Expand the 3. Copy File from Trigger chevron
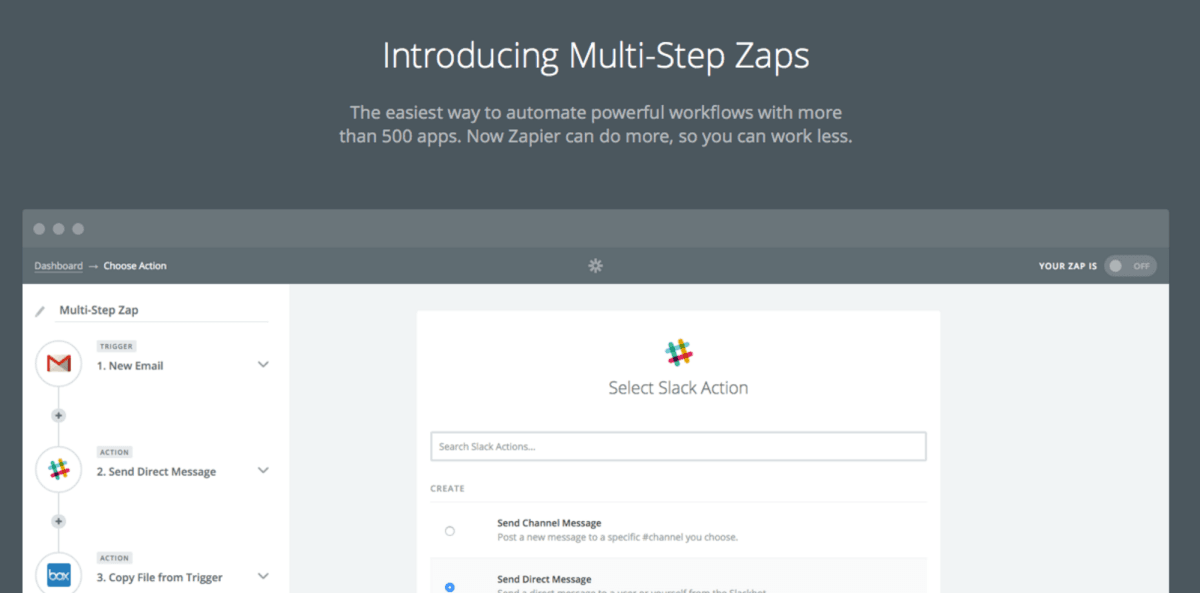This screenshot has height=593, width=1200. [x=263, y=576]
